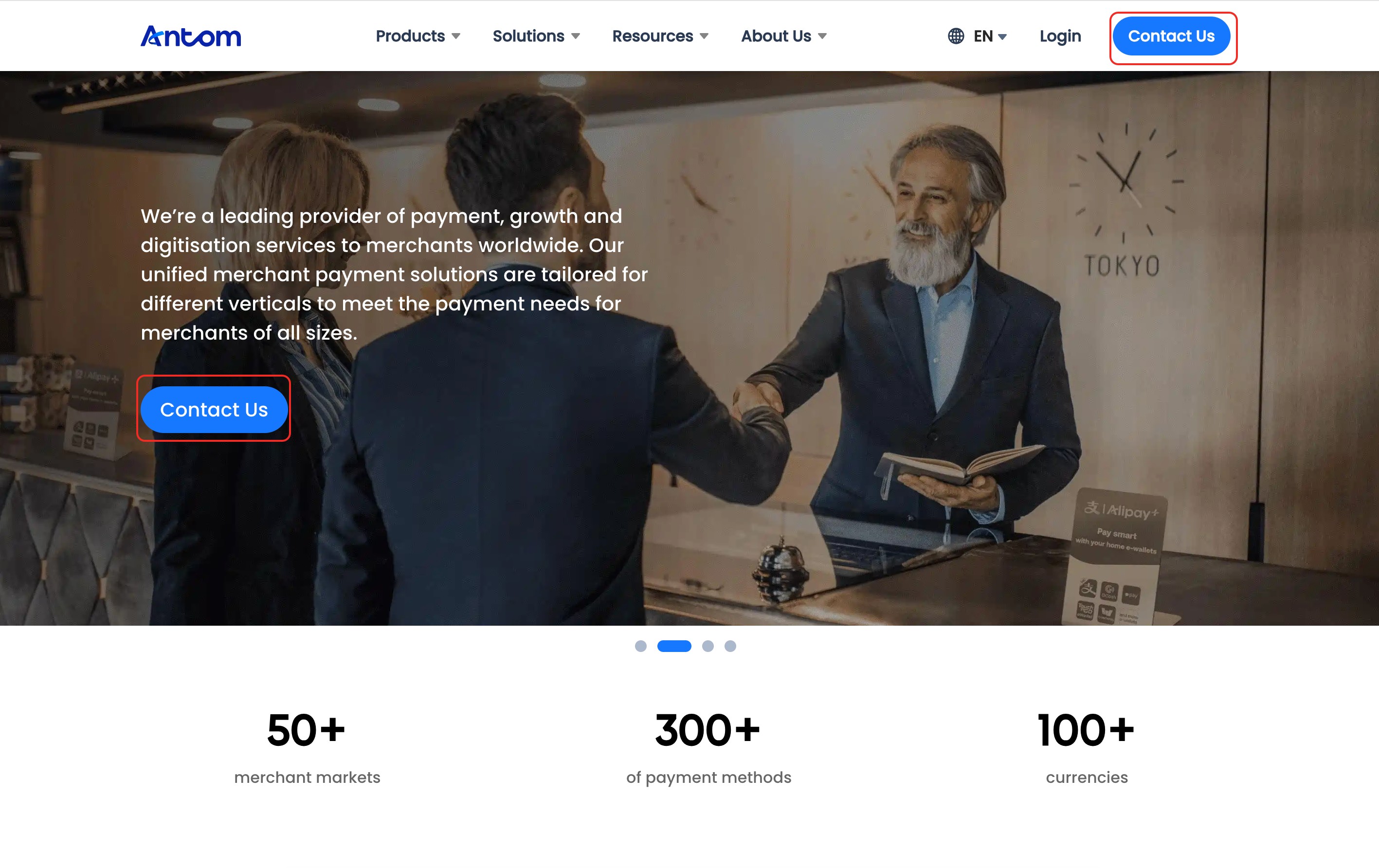Image resolution: width=1379 pixels, height=868 pixels.
Task: Open the EN language selector arrow
Action: pyautogui.click(x=1002, y=36)
